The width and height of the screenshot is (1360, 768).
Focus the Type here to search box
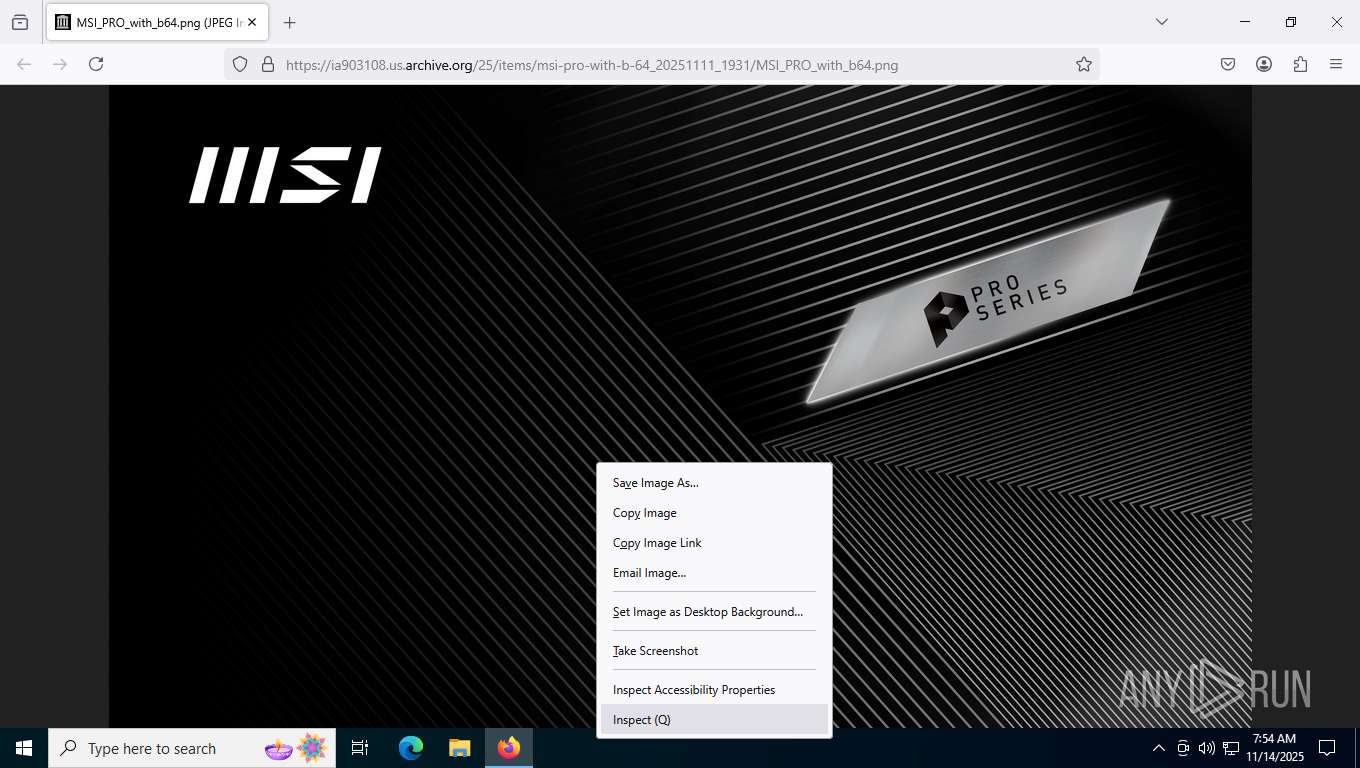(x=192, y=748)
